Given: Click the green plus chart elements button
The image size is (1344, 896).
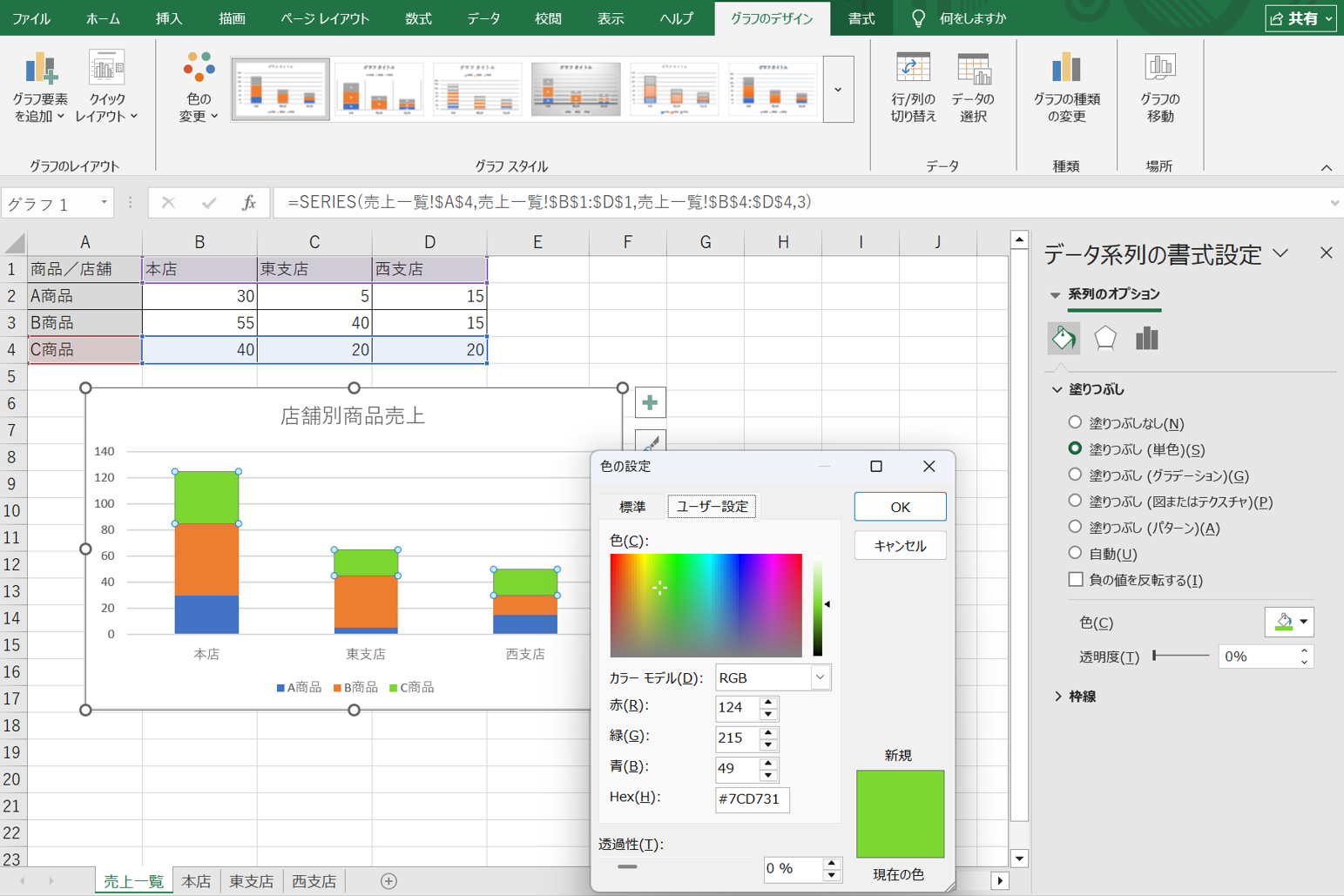Looking at the screenshot, I should (x=650, y=403).
